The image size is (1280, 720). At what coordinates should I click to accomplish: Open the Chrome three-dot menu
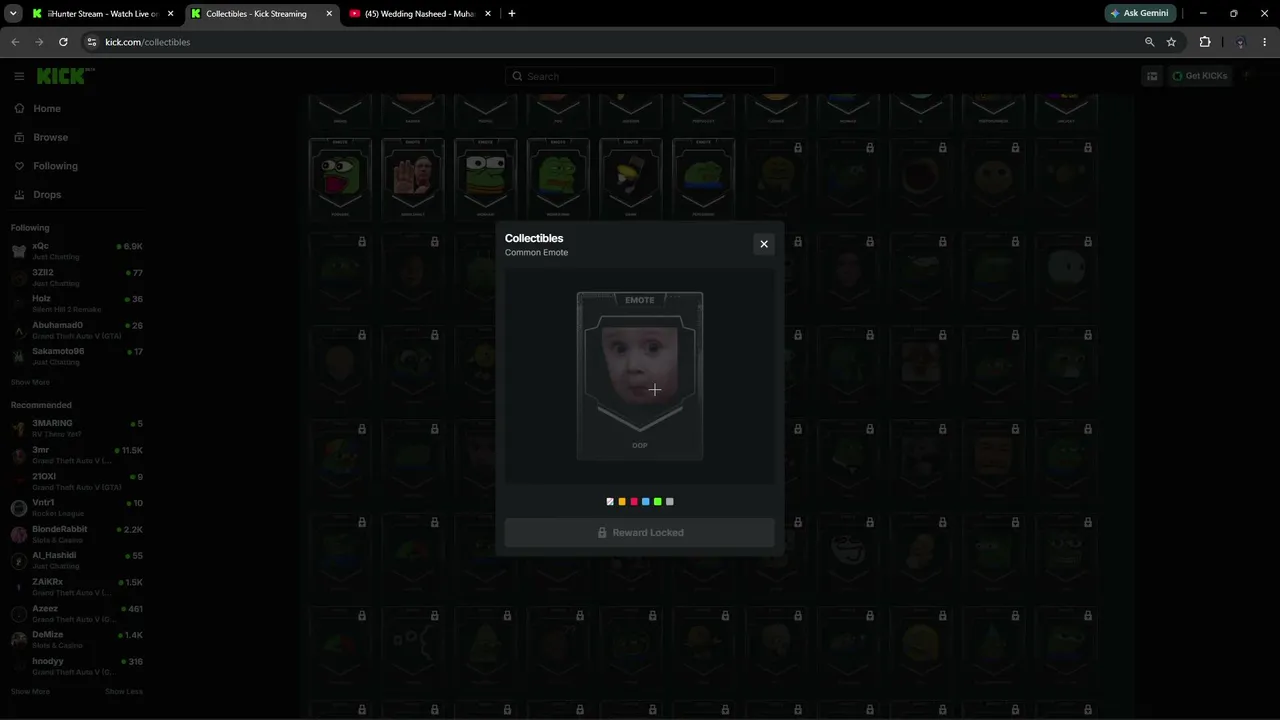pos(1265,42)
